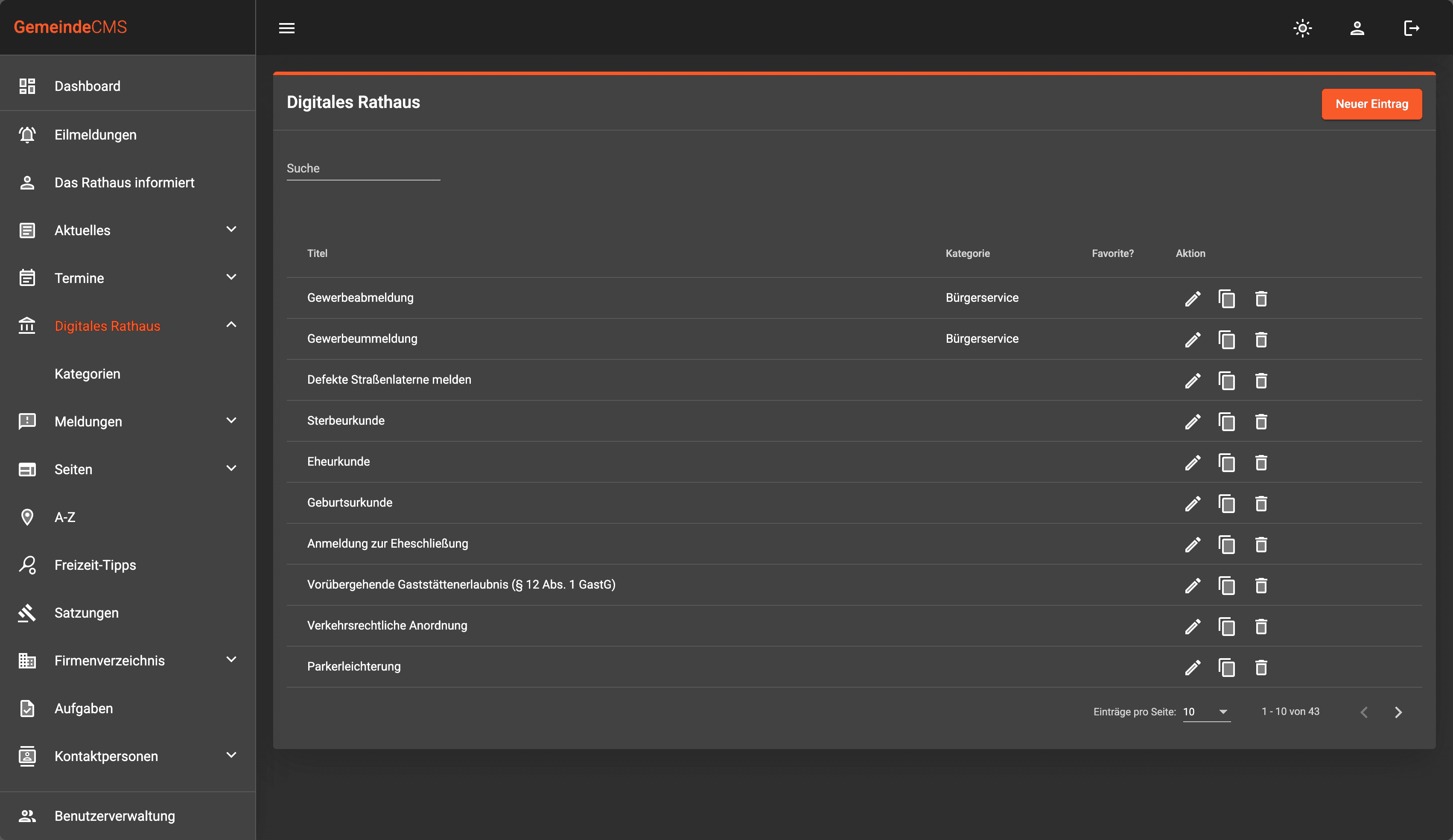1453x840 pixels.
Task: Toggle the A-Z location pin entry
Action: (27, 516)
